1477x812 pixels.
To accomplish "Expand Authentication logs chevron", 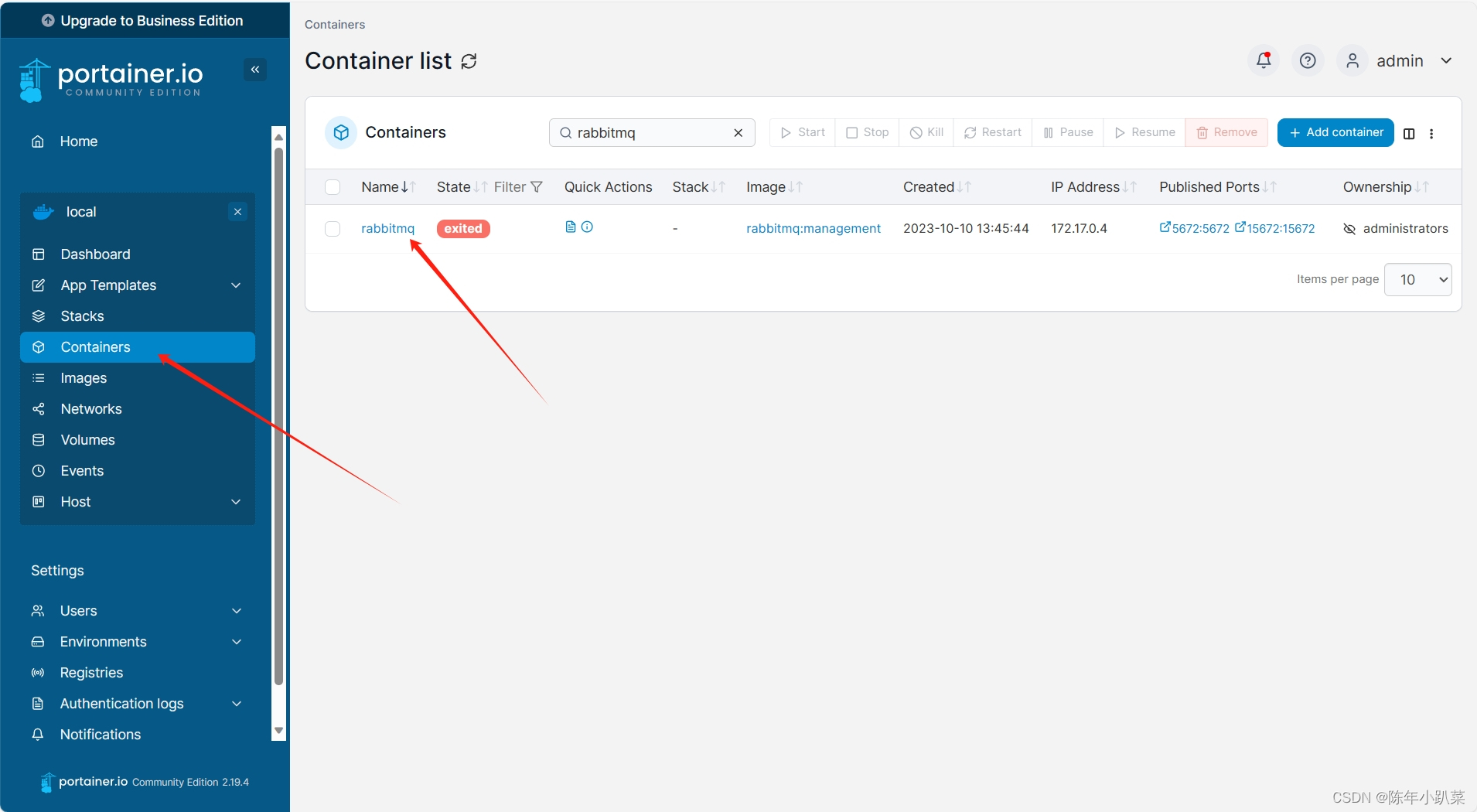I will 237,704.
